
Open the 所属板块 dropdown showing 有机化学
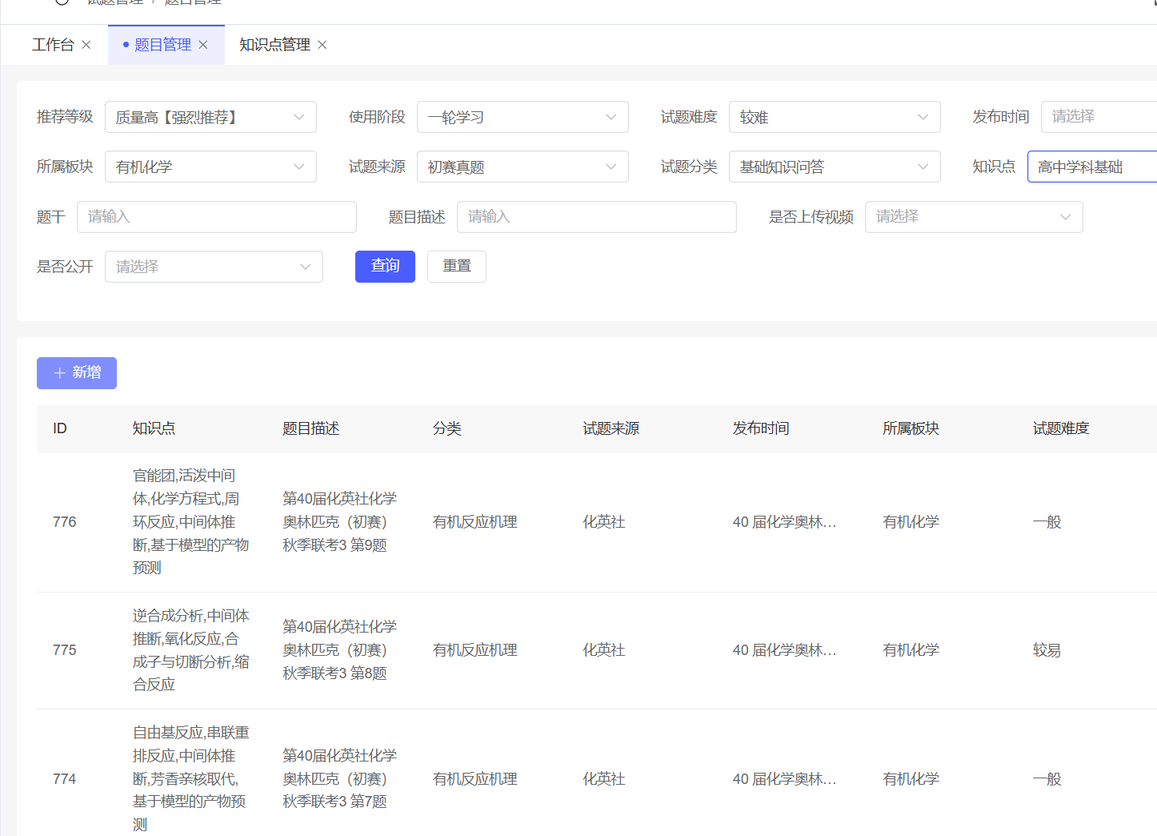pos(210,167)
